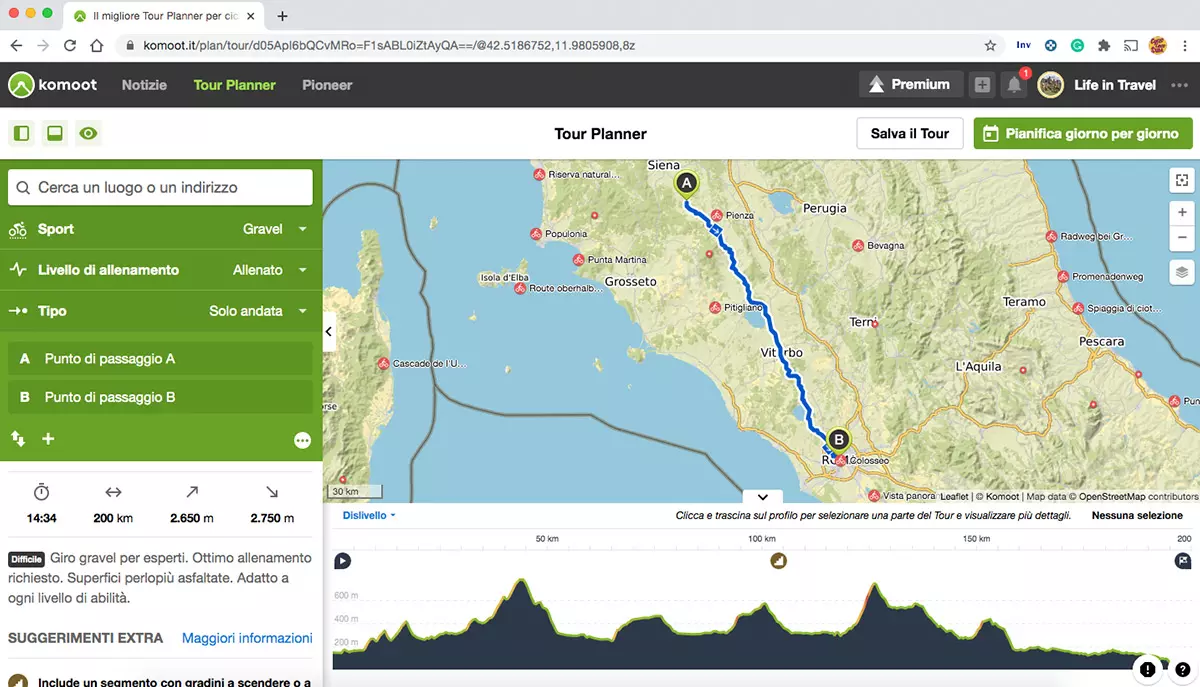Click the map layers icon
1200x687 pixels.
[1182, 272]
